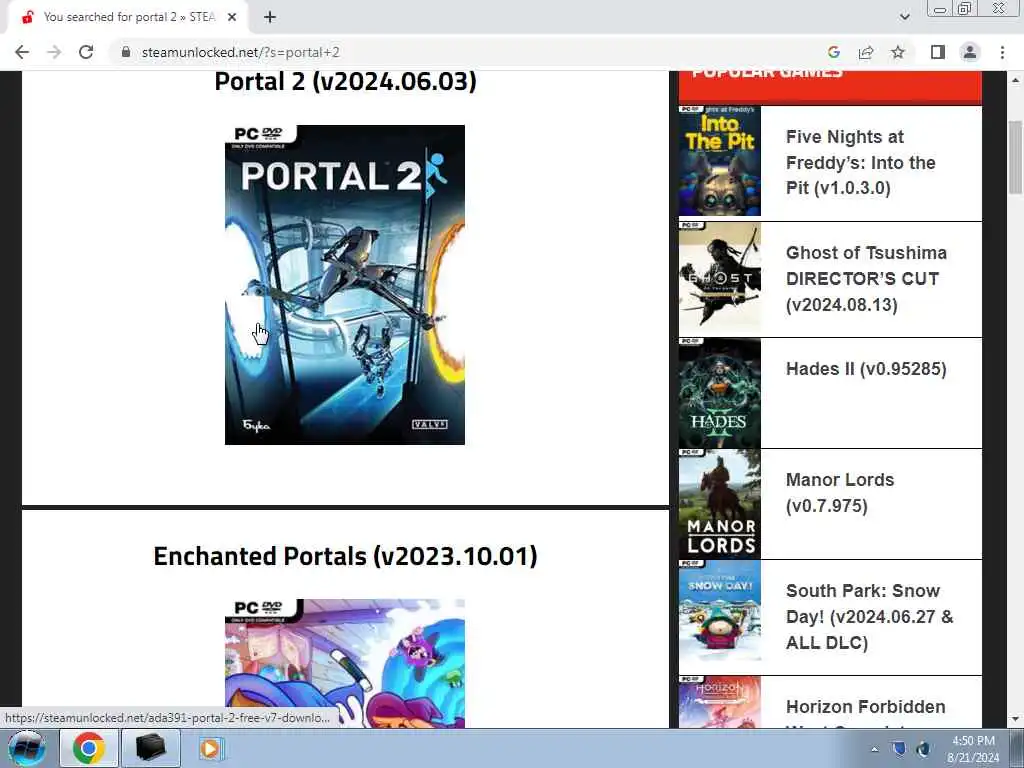1024x768 pixels.
Task: Click the address bar URL
Action: point(241,52)
